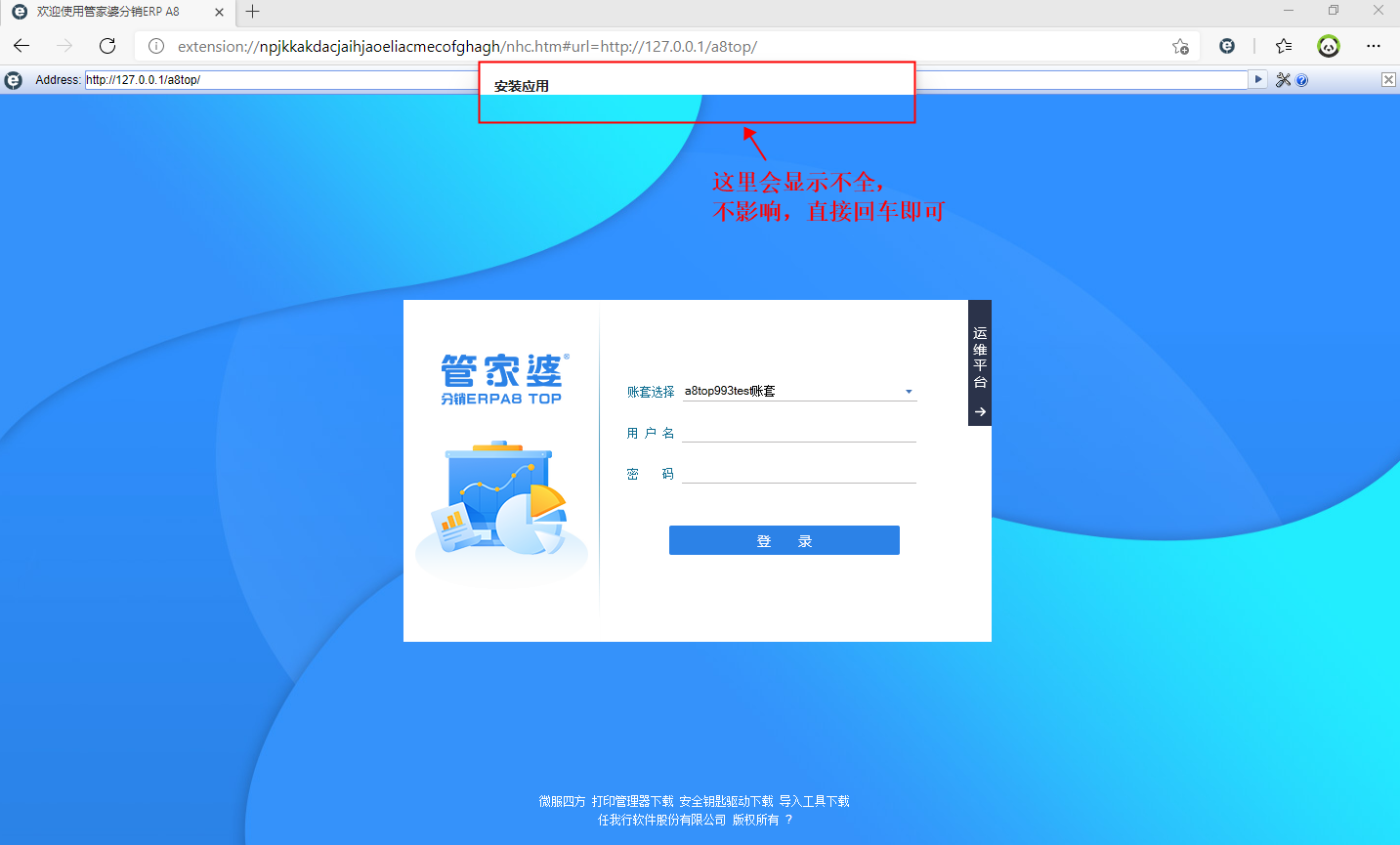Click the Go arrow next to Address field
The height and width of the screenshot is (845, 1400).
(1258, 80)
